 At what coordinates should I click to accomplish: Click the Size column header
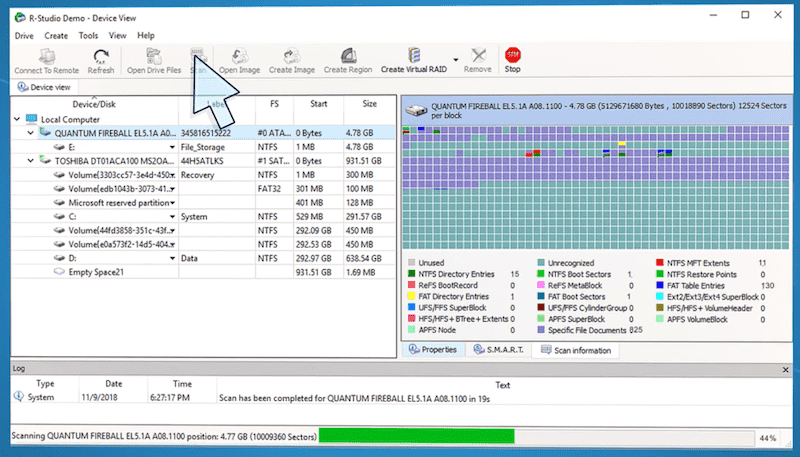click(x=369, y=104)
